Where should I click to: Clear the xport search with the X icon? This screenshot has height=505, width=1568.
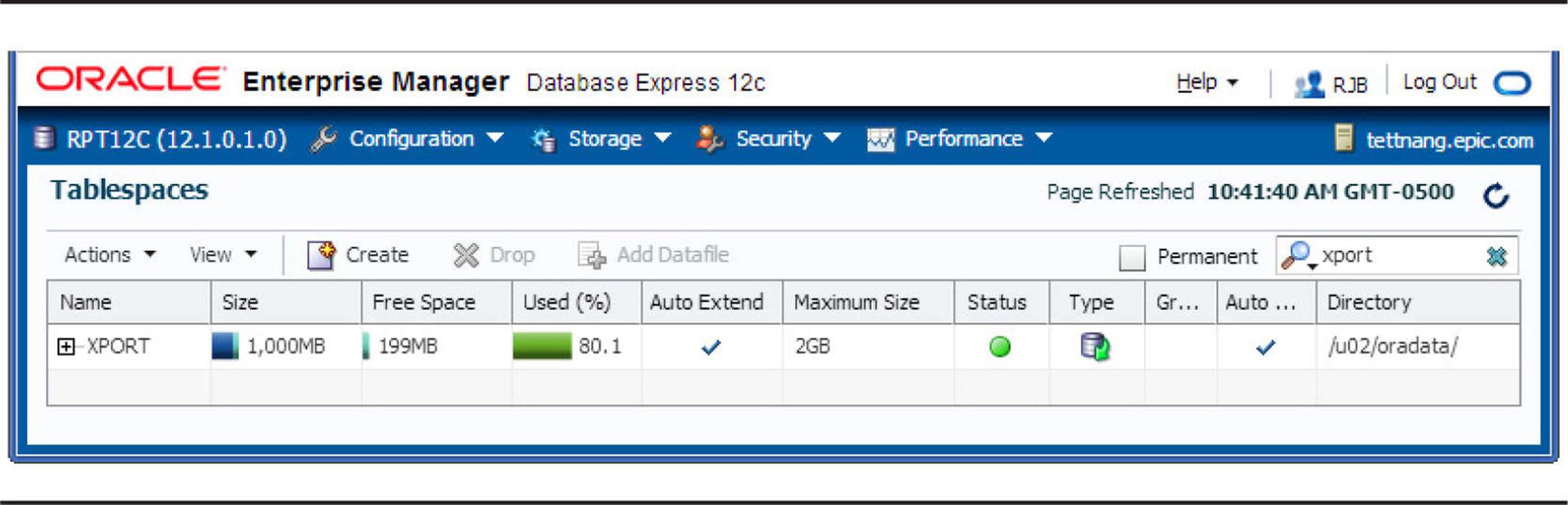click(1497, 256)
